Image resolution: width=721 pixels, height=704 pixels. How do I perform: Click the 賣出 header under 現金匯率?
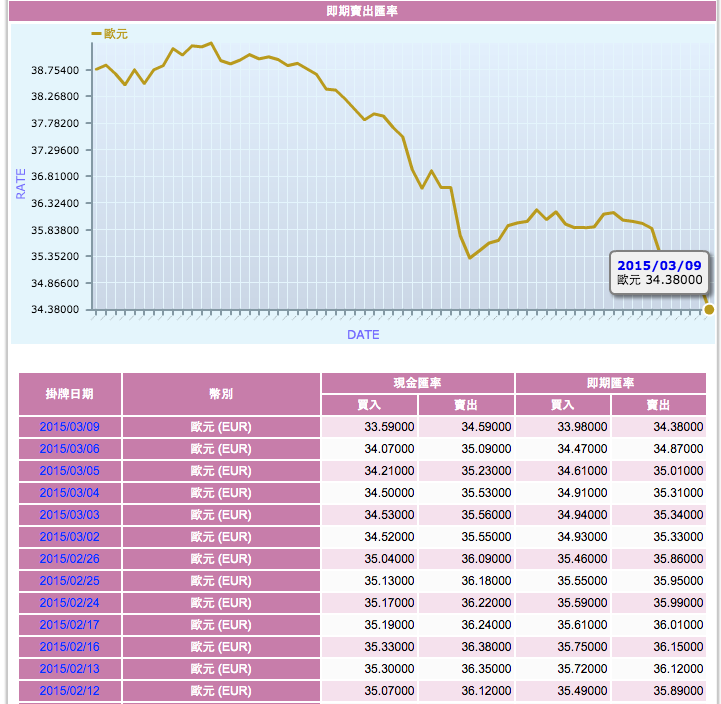click(x=466, y=405)
